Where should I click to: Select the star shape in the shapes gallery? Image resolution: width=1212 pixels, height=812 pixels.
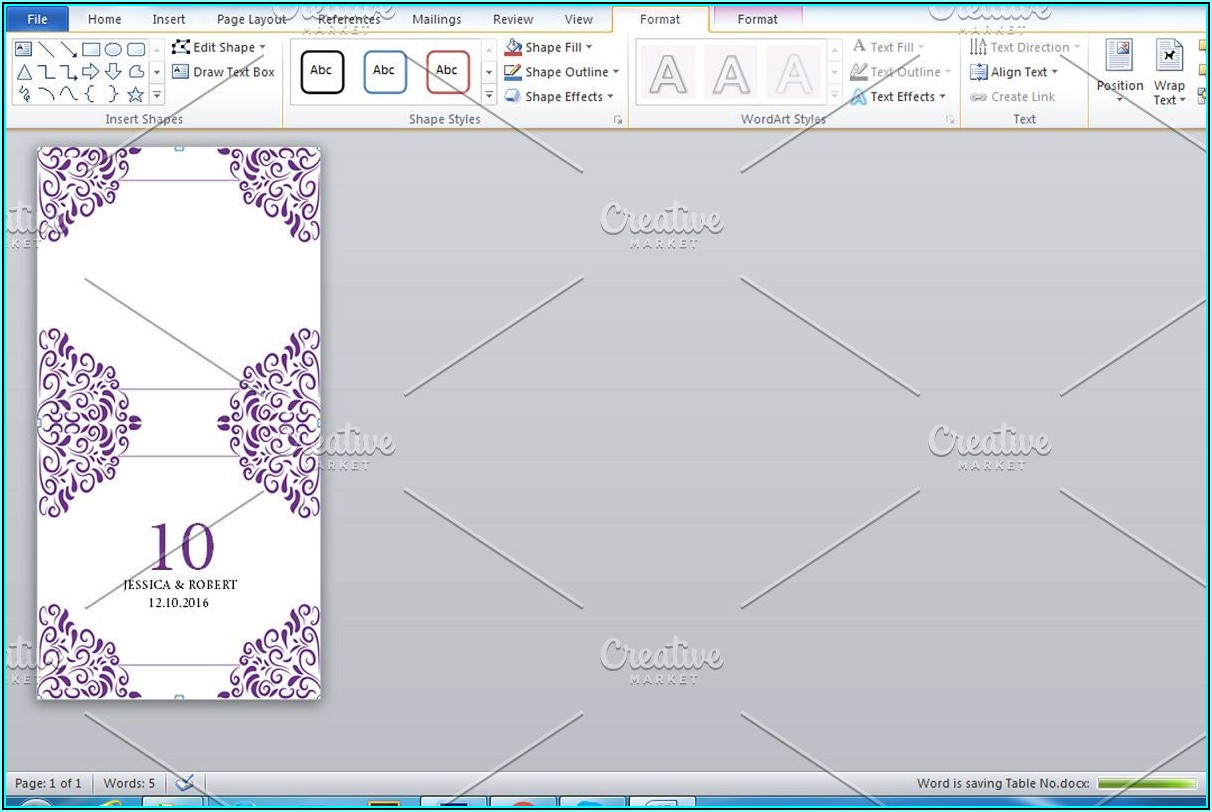coord(135,95)
